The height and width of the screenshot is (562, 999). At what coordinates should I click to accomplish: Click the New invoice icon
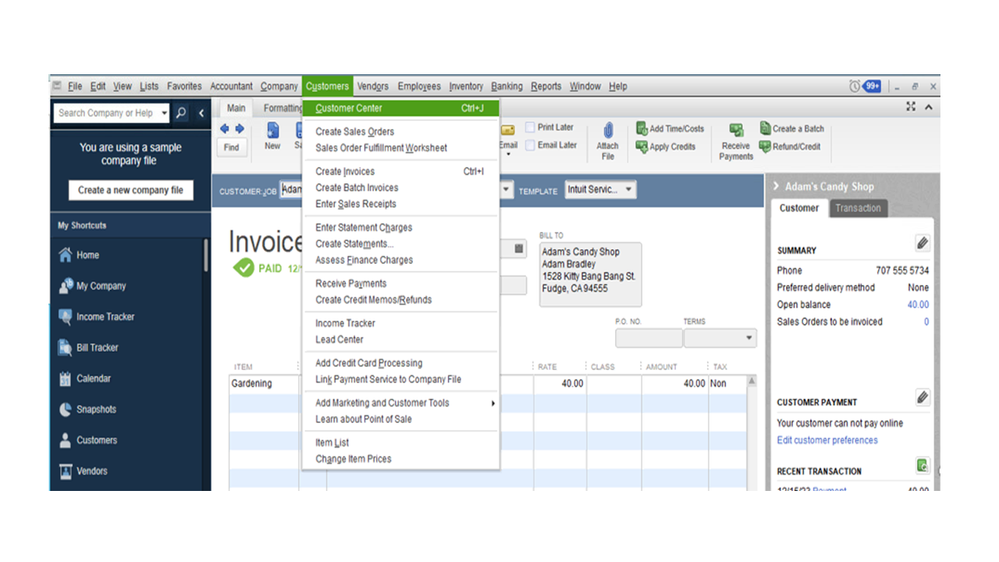pyautogui.click(x=273, y=131)
